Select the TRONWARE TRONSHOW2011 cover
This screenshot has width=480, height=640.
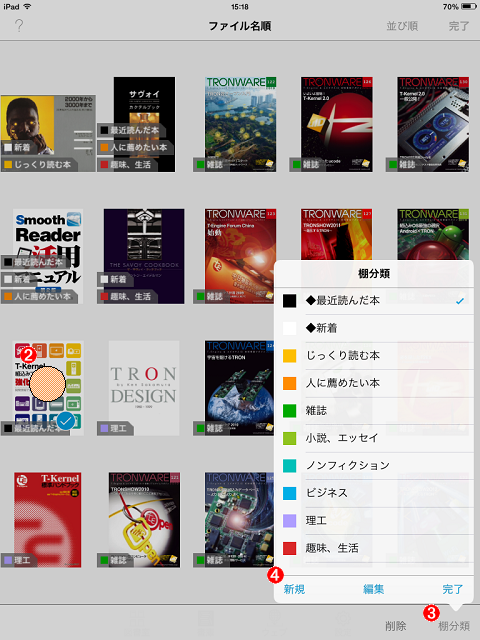pyautogui.click(x=337, y=234)
